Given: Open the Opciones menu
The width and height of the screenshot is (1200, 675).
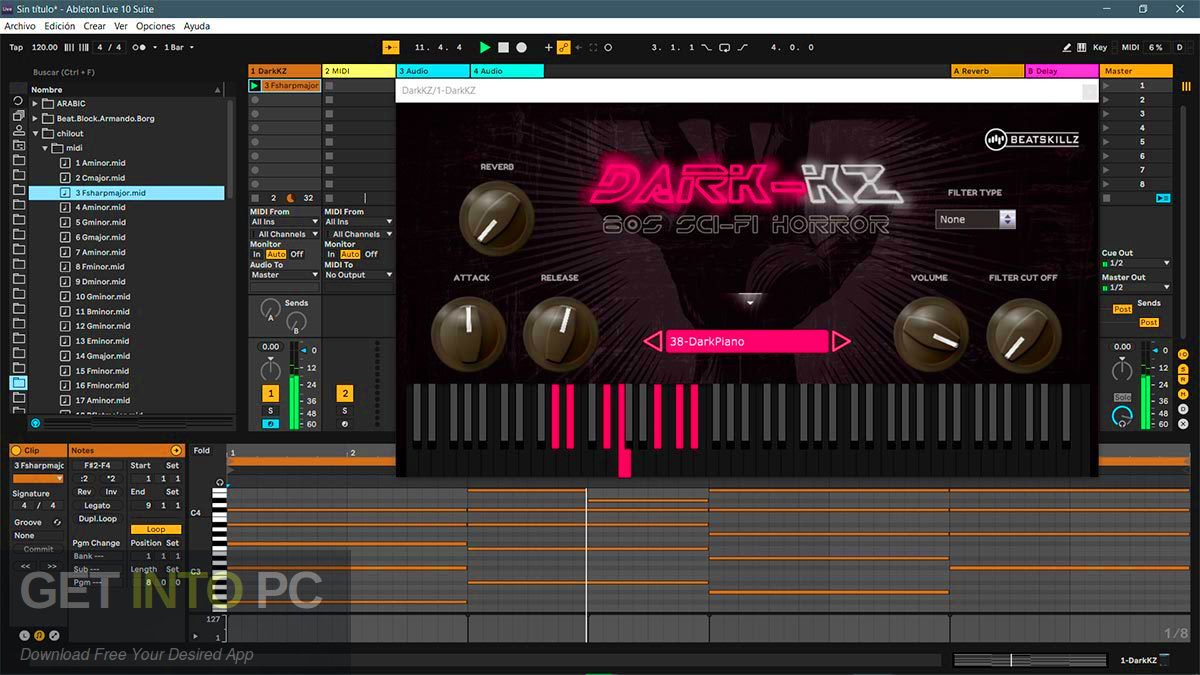Looking at the screenshot, I should point(156,26).
